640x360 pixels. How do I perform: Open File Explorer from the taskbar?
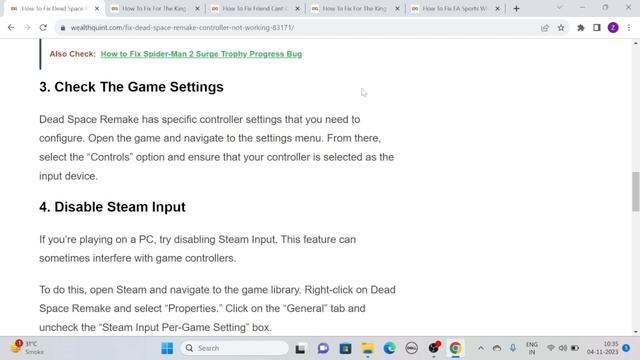point(367,348)
